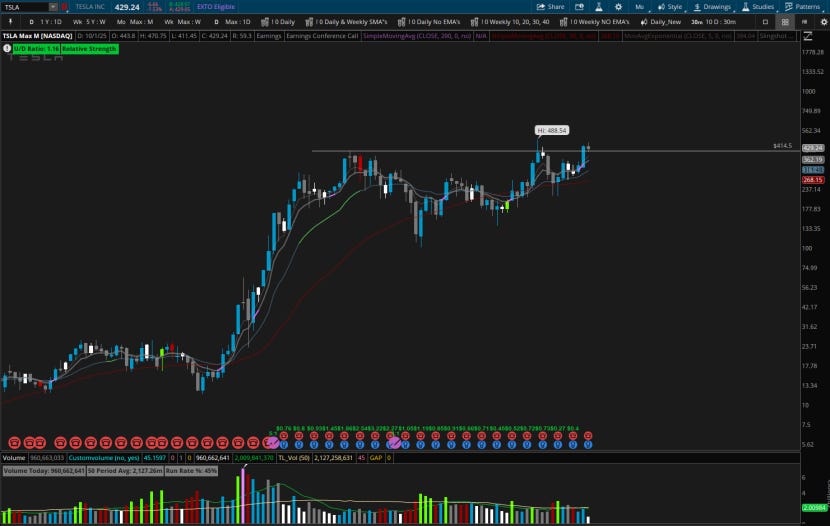Open the gear icon at the toolbar's right end
Screen dimensions: 830x526
(x=824, y=22)
